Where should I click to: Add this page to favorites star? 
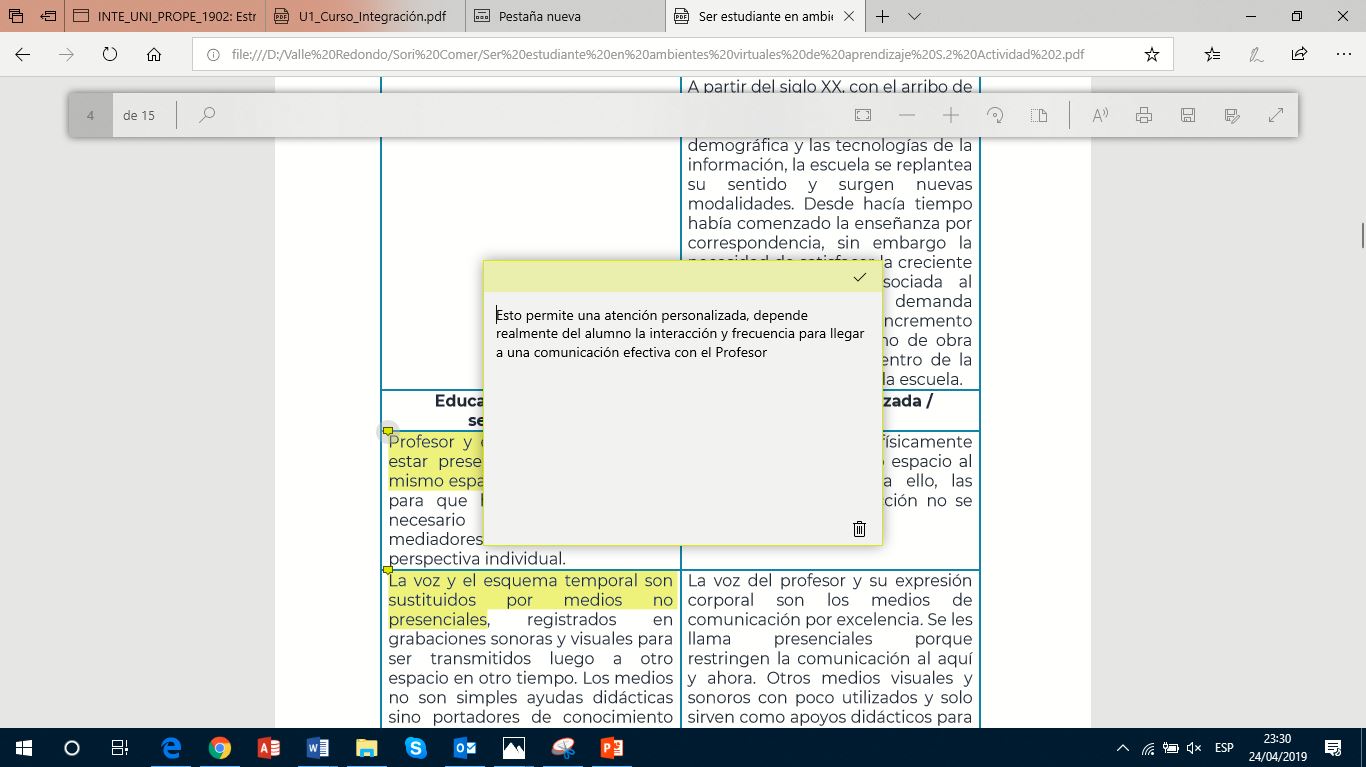point(1152,55)
